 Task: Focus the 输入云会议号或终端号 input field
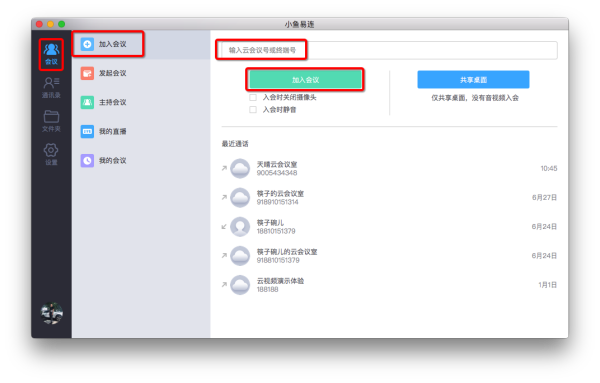389,50
